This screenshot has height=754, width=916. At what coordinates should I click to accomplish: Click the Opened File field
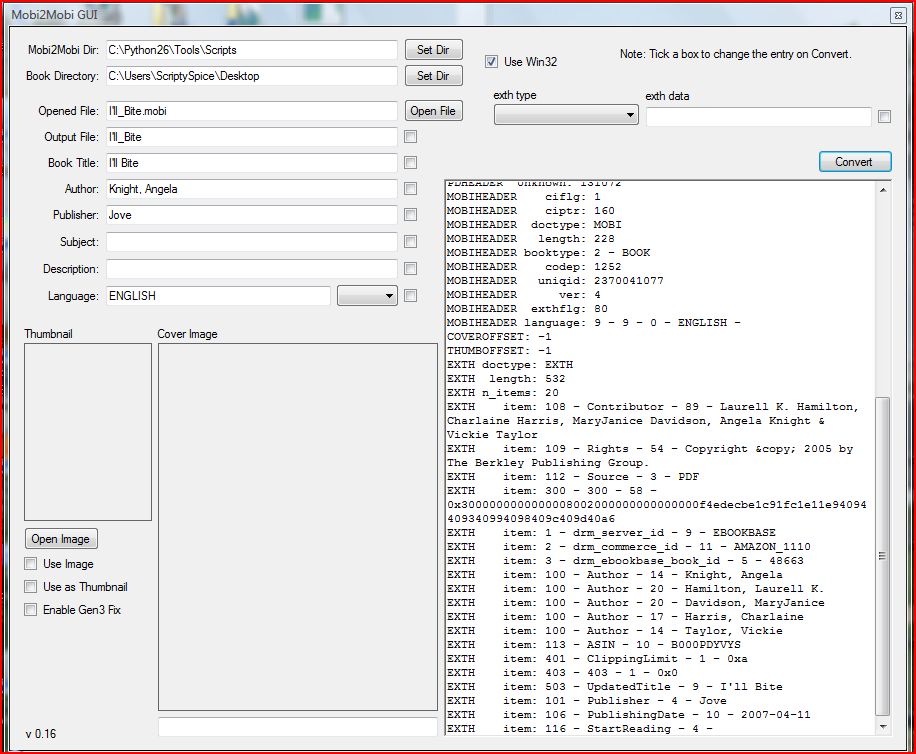tap(252, 111)
